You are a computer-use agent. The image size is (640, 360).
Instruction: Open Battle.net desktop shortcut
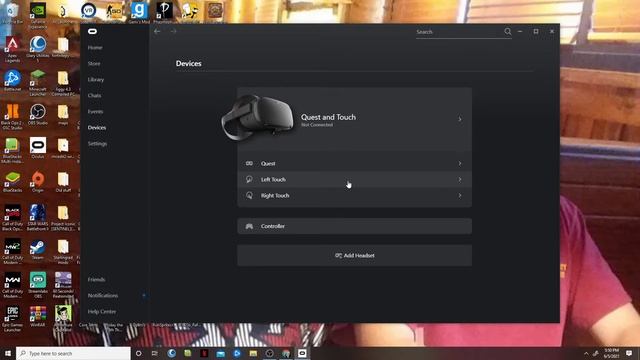[12, 80]
